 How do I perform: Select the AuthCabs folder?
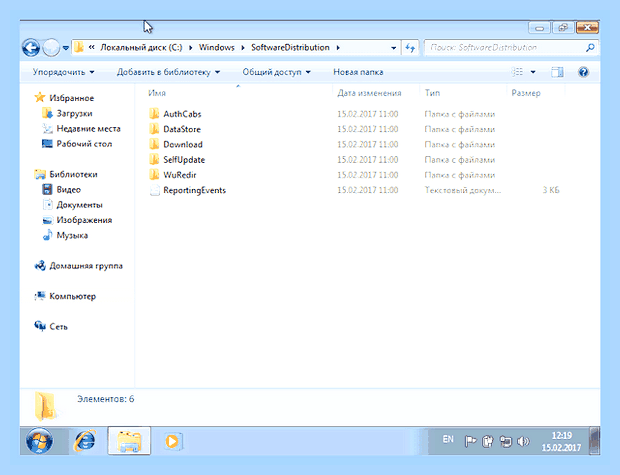[x=182, y=114]
